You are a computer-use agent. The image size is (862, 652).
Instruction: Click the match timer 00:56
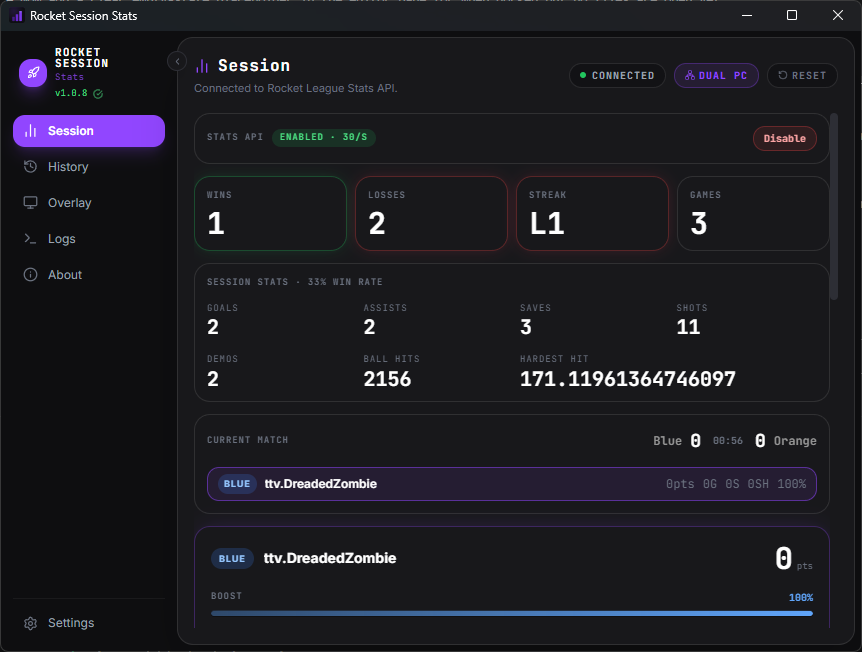tap(728, 441)
